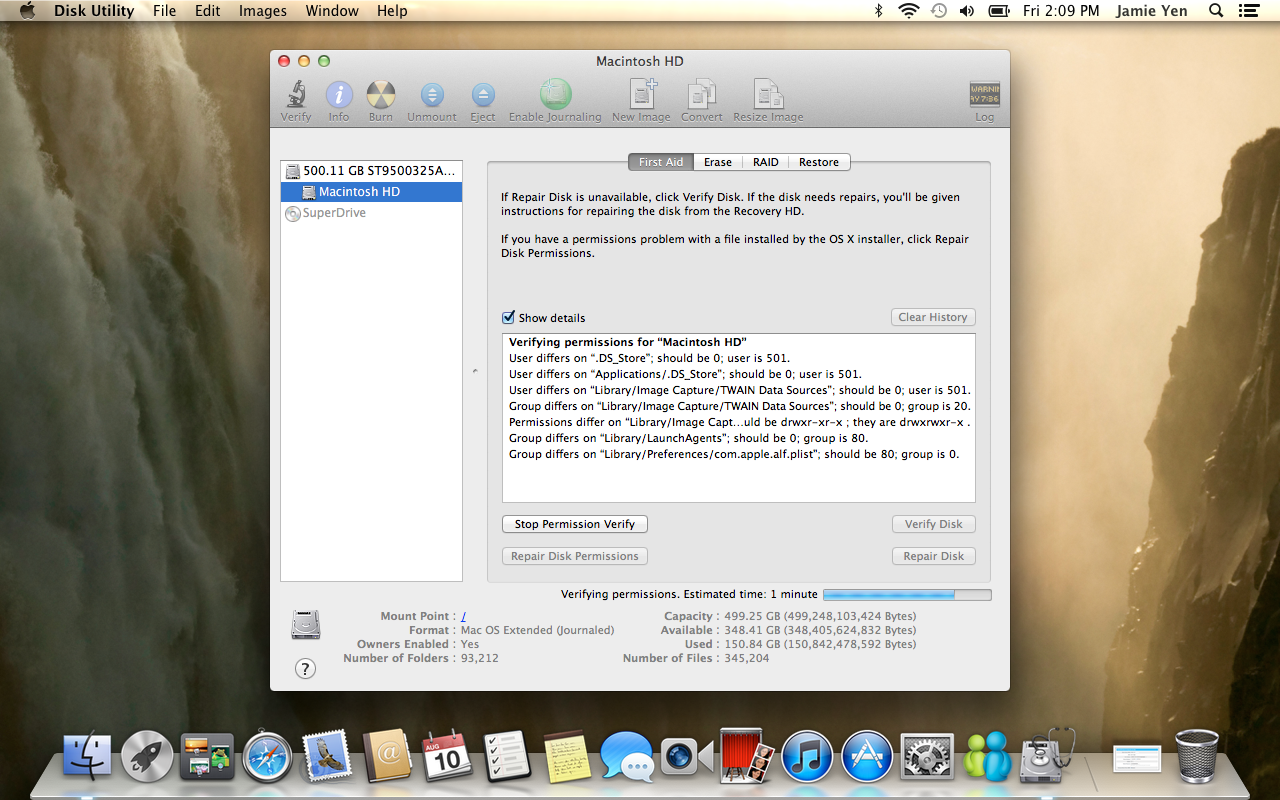The width and height of the screenshot is (1280, 800).
Task: Open the Trash in the Dock
Action: point(1196,756)
